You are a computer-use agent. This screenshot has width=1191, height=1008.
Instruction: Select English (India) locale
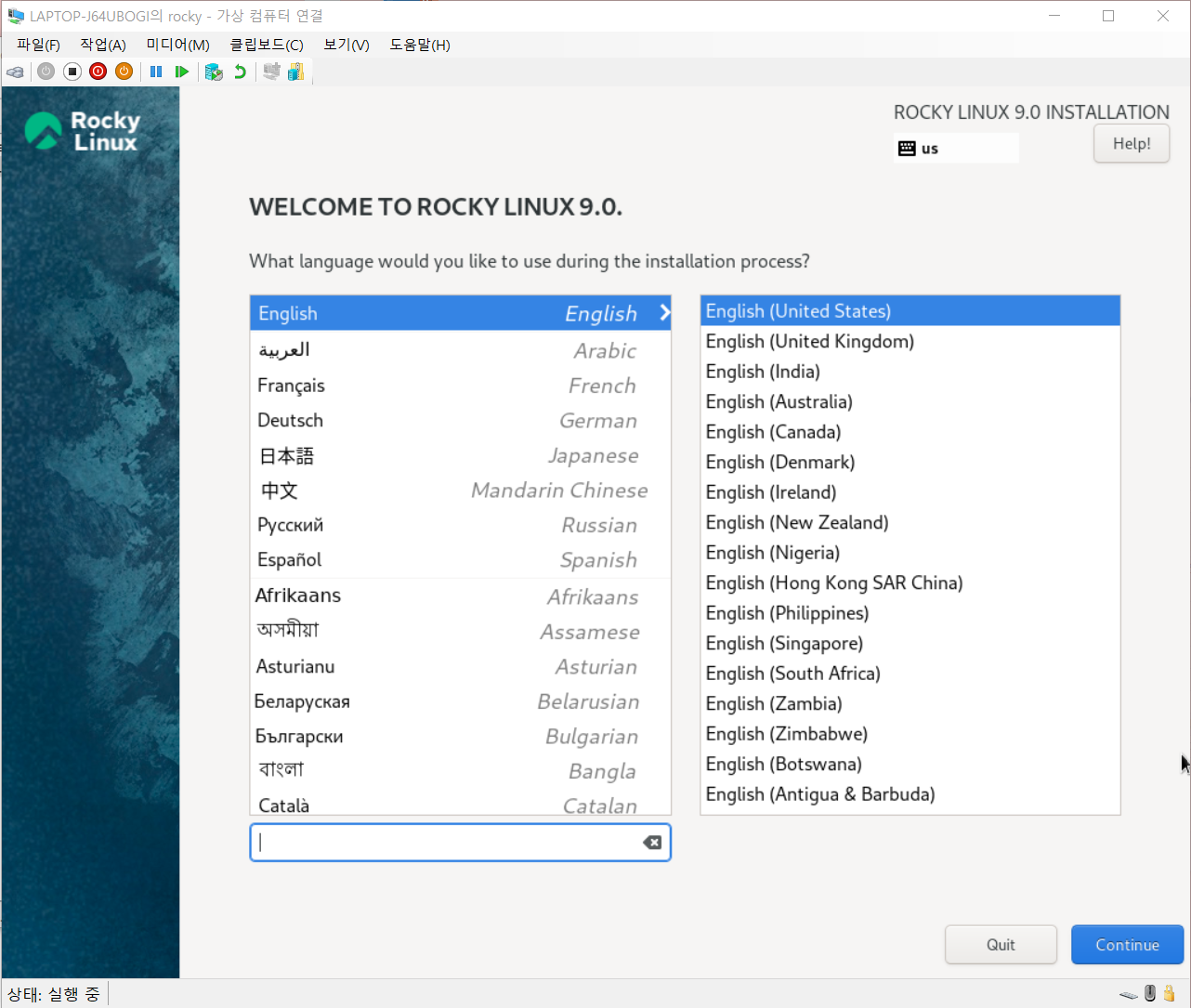910,372
